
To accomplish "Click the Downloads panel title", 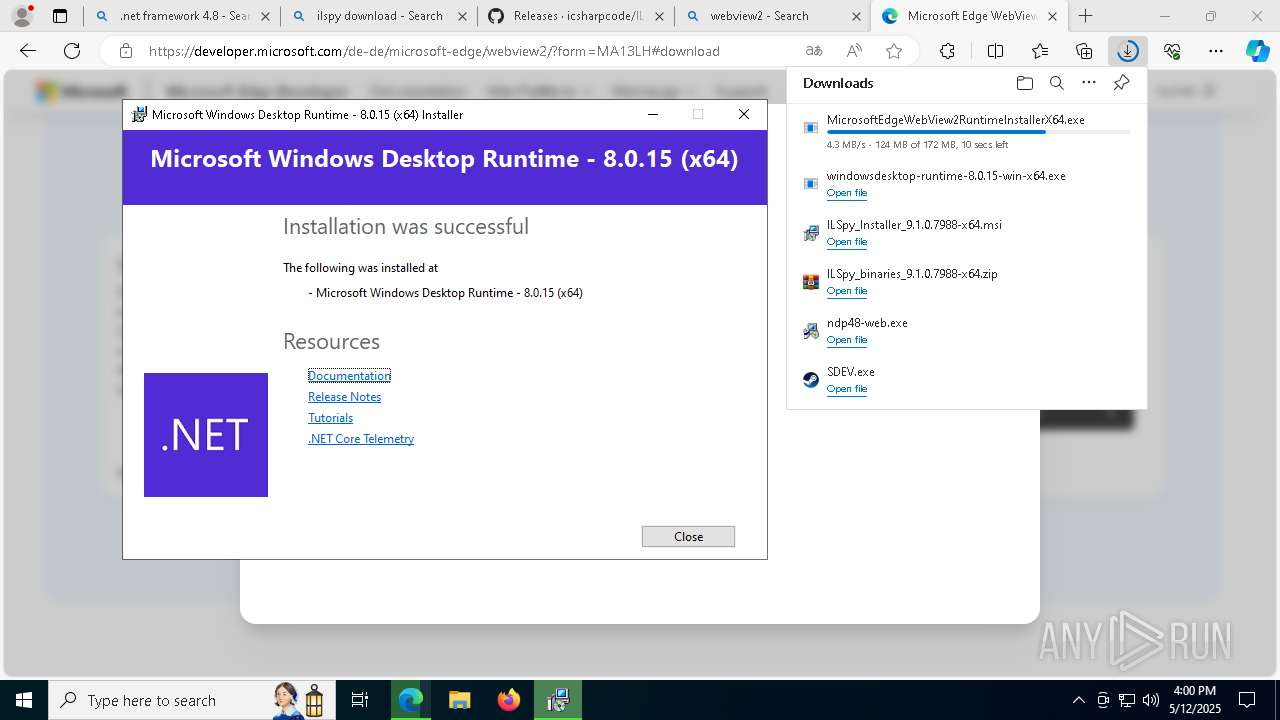I will (x=838, y=83).
